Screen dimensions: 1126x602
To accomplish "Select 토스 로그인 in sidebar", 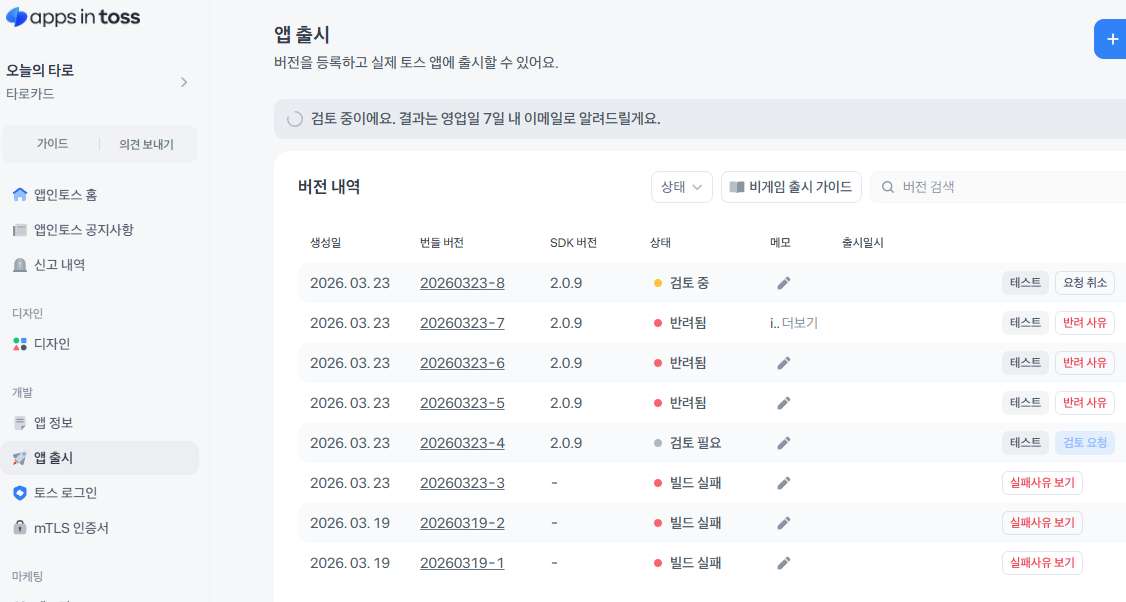I will pyautogui.click(x=65, y=493).
